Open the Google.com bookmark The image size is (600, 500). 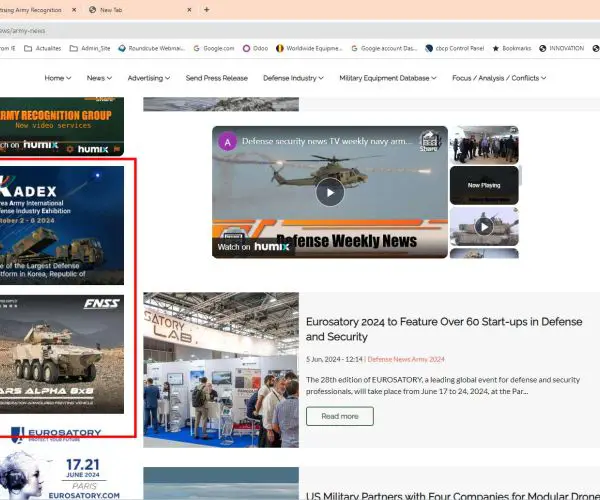pyautogui.click(x=215, y=47)
